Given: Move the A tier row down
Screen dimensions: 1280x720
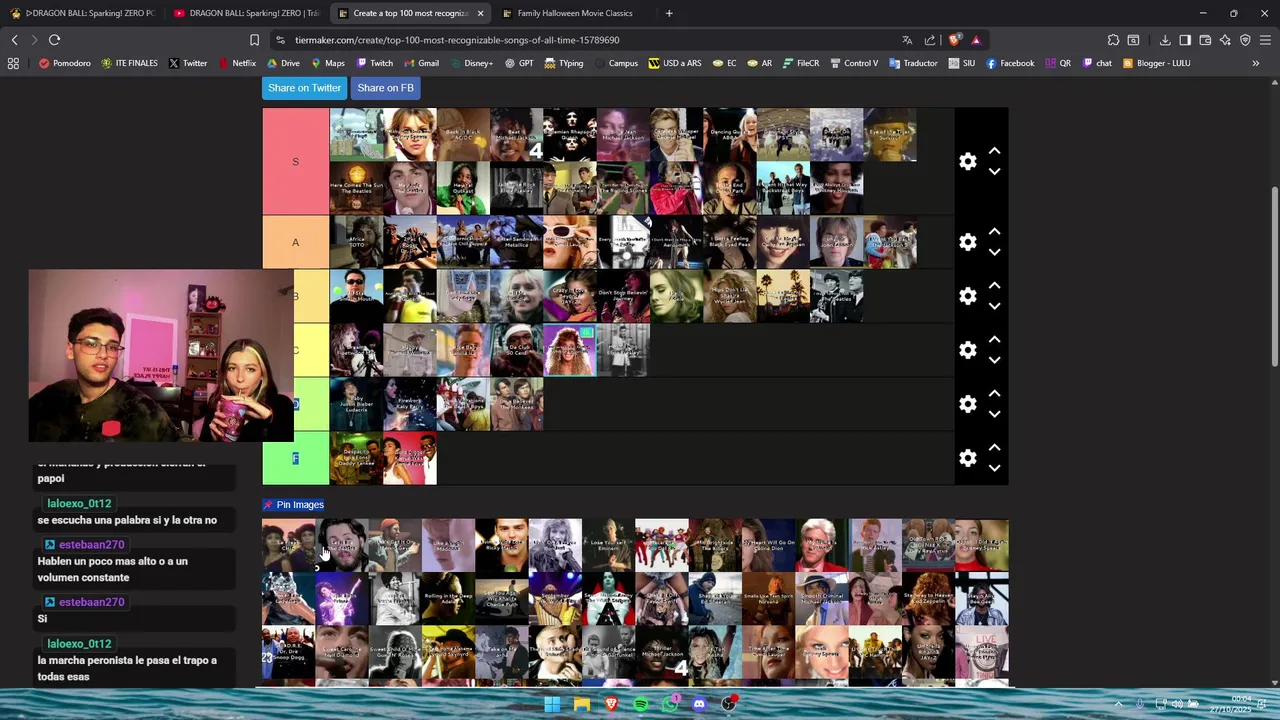Looking at the screenshot, I should point(994,253).
